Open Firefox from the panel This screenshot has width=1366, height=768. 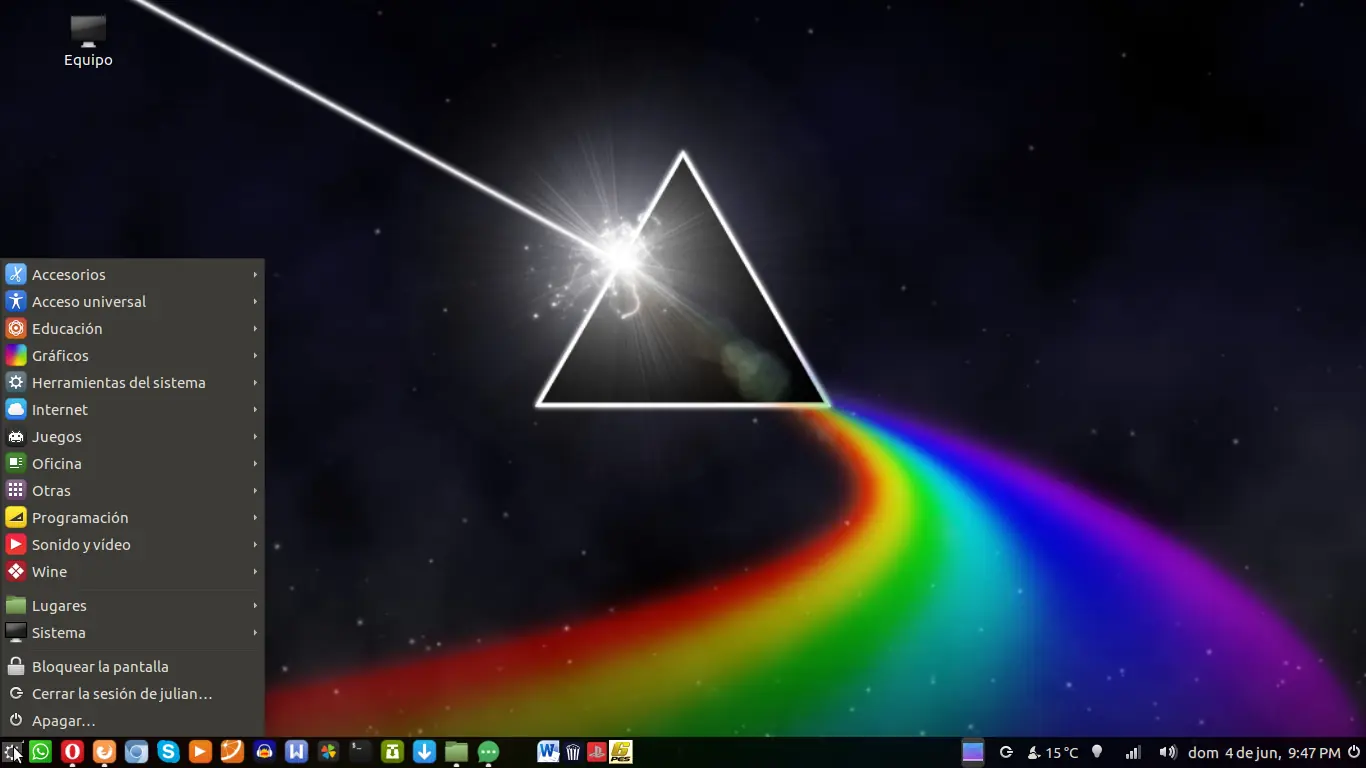104,752
